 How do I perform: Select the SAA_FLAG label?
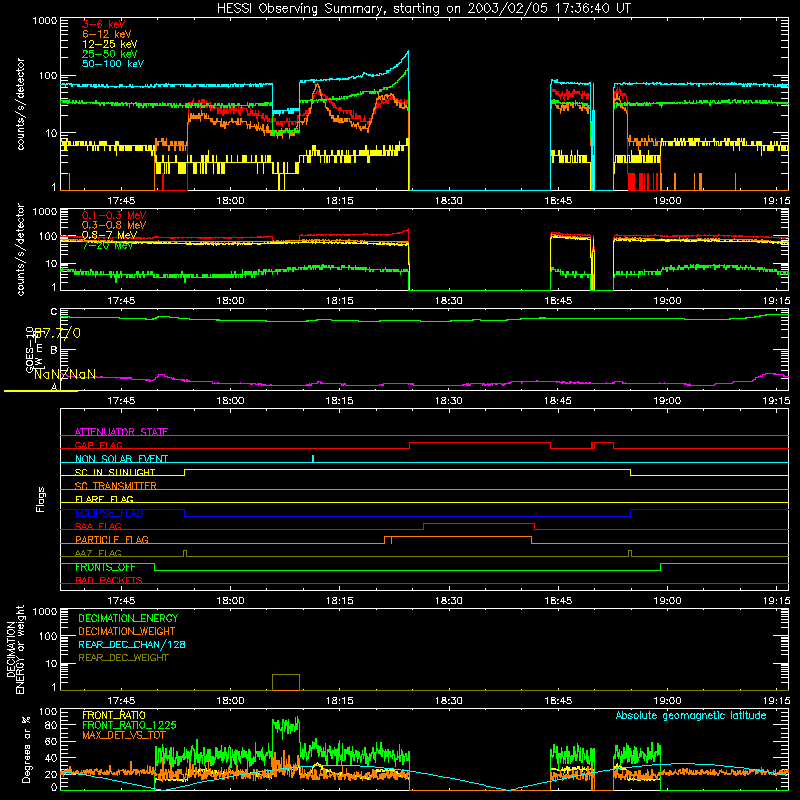pos(98,526)
